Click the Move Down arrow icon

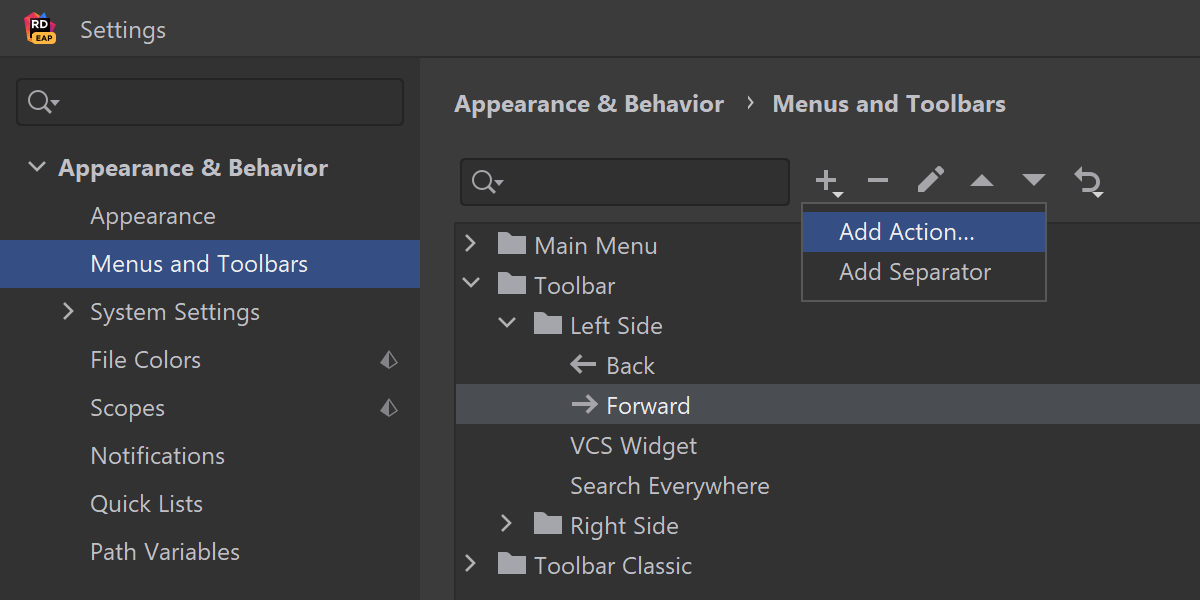pos(1034,181)
